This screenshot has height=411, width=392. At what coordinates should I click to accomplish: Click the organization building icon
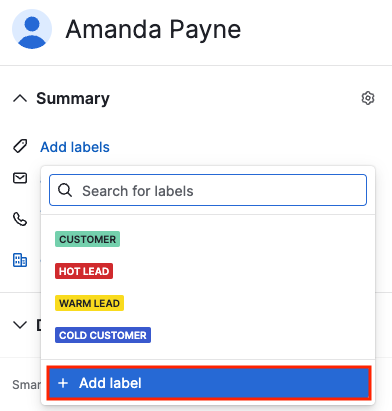click(20, 260)
